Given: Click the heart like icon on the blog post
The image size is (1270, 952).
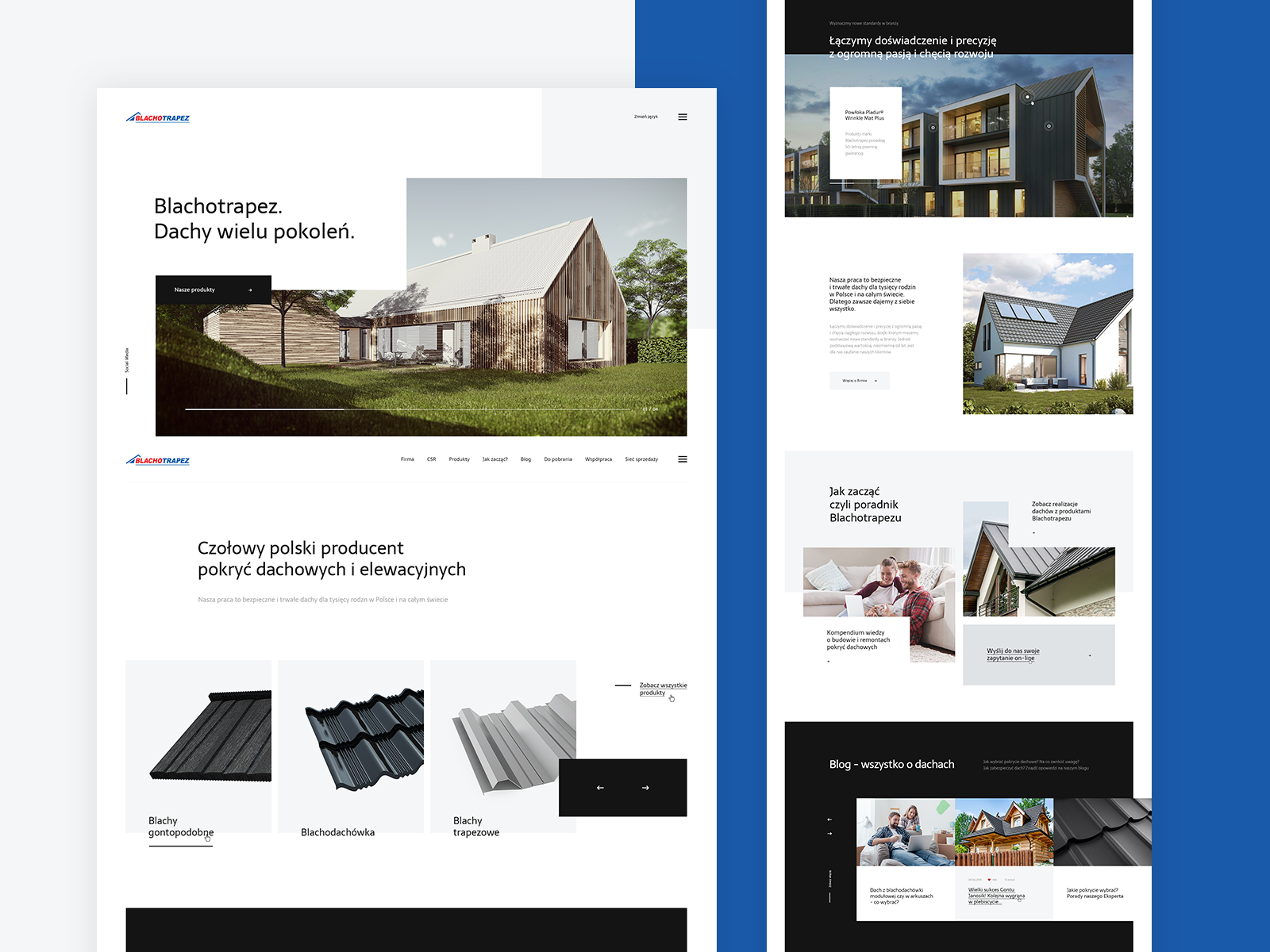Looking at the screenshot, I should click(x=988, y=880).
